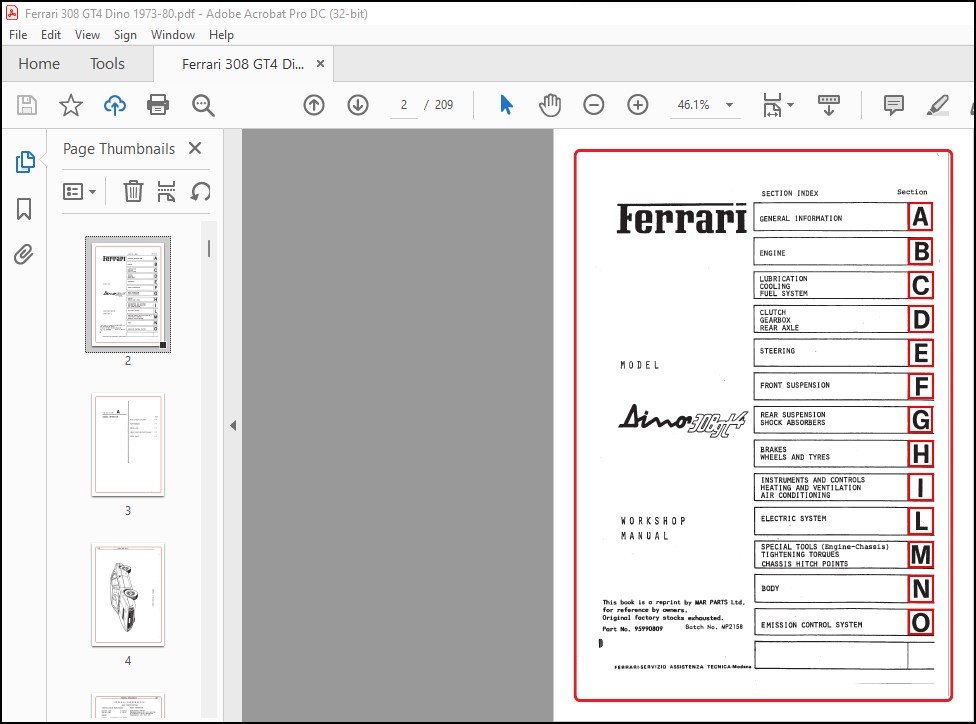Print the document with printer icon
Screen dimensions: 976x724
(x=158, y=105)
